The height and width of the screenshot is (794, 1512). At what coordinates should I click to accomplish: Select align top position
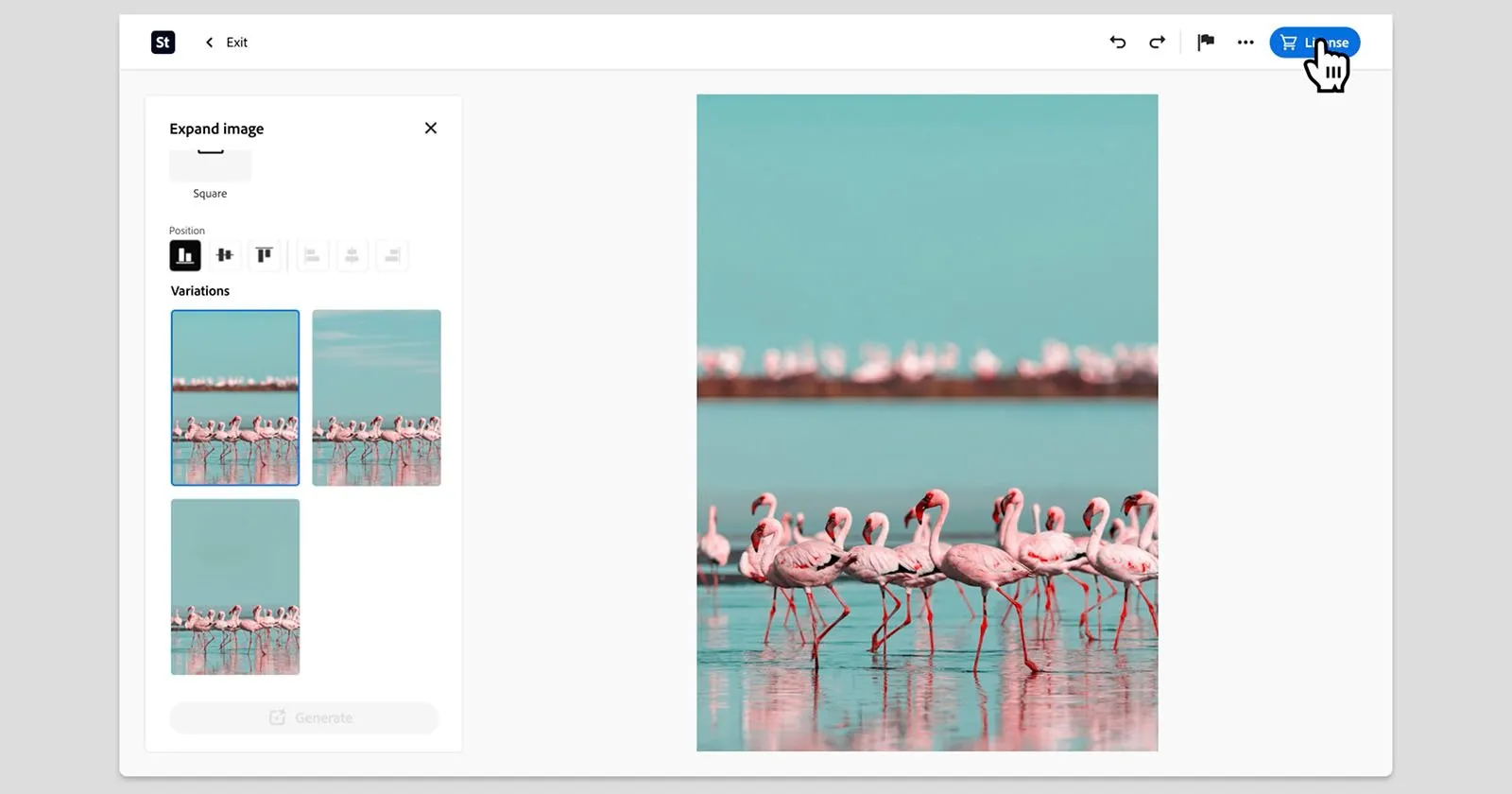click(x=264, y=255)
